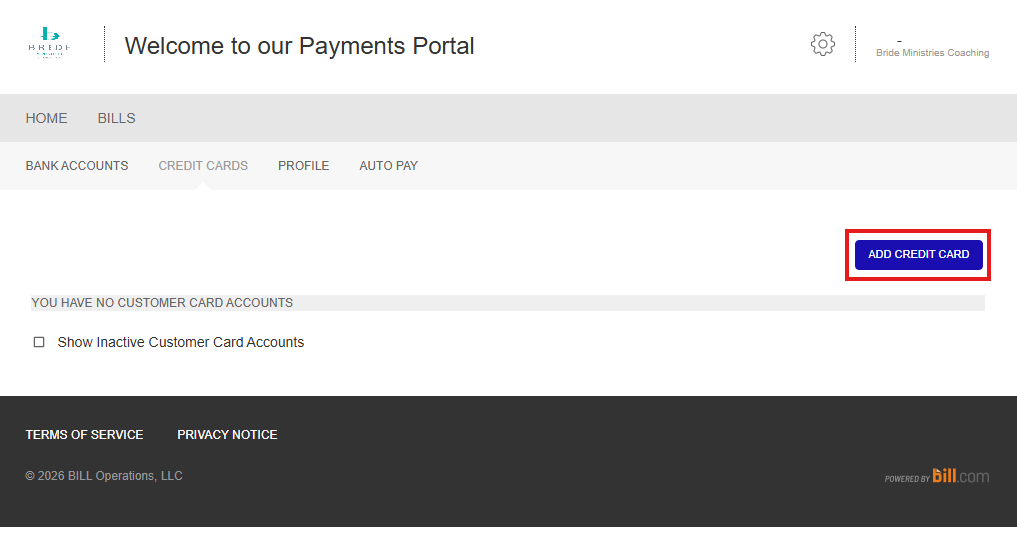Image resolution: width=1017 pixels, height=560 pixels.
Task: Open the TERMS OF SERVICE link
Action: pos(84,435)
